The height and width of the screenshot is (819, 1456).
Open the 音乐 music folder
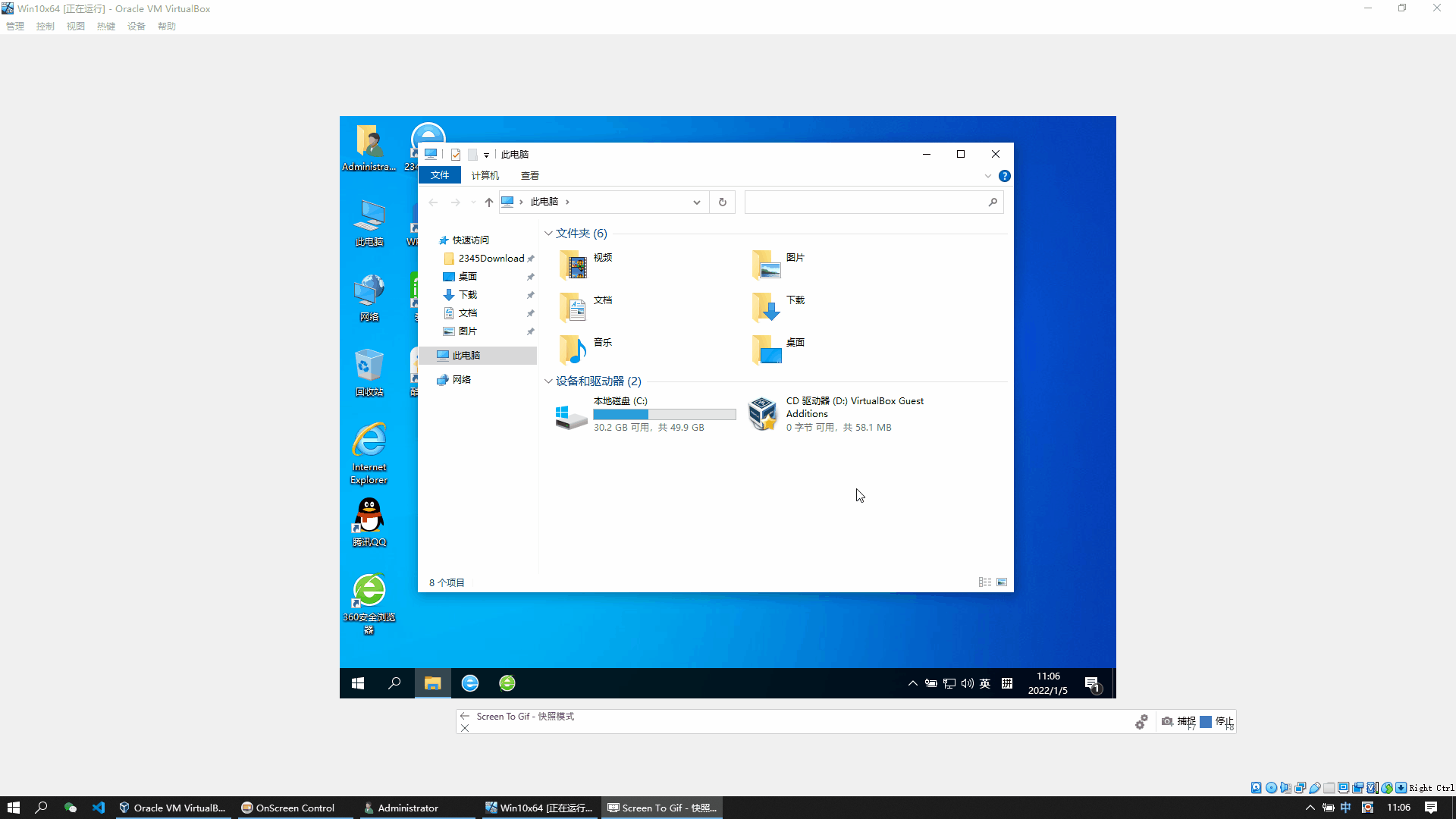[x=574, y=350]
